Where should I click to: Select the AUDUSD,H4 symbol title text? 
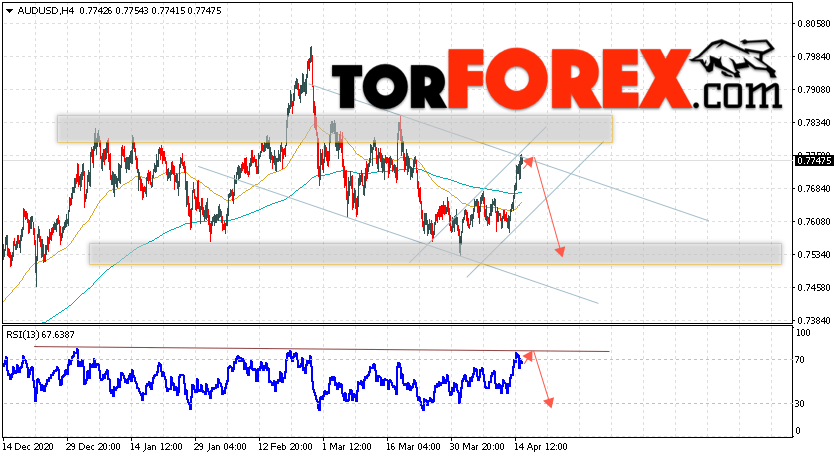click(46, 11)
